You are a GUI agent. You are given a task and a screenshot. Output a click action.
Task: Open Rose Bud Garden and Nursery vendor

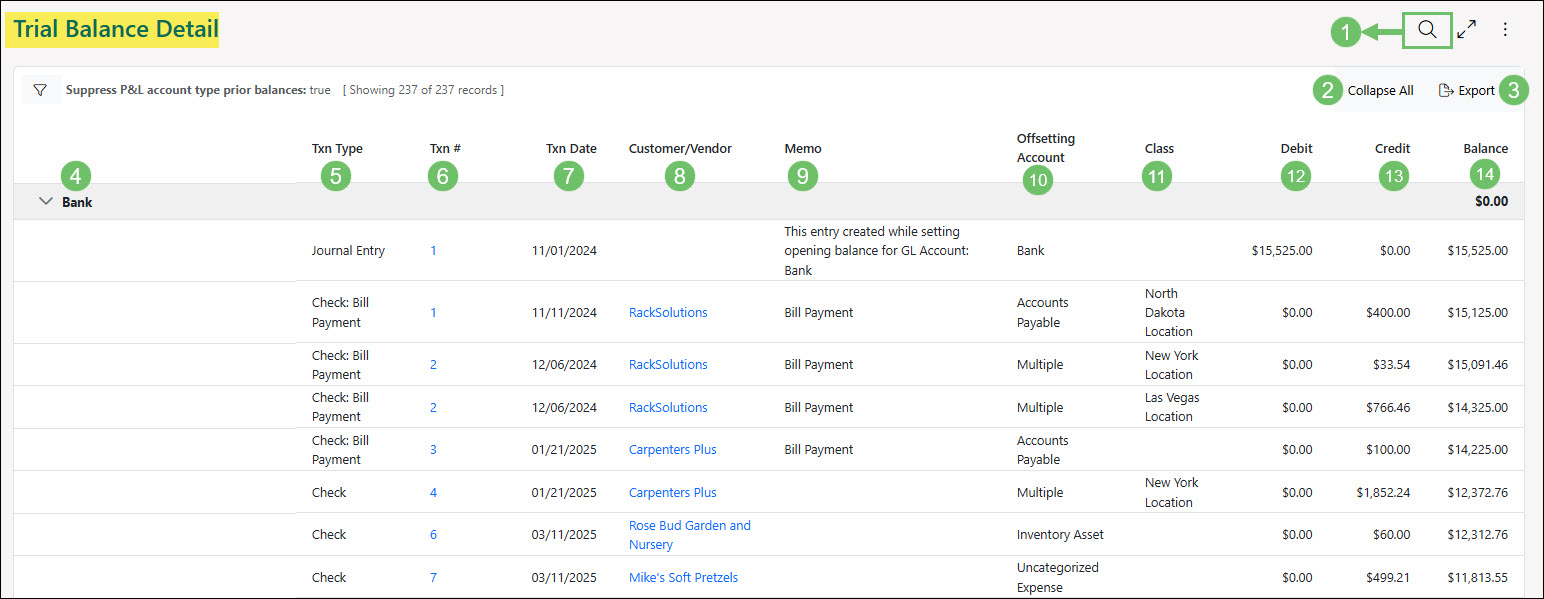point(689,535)
